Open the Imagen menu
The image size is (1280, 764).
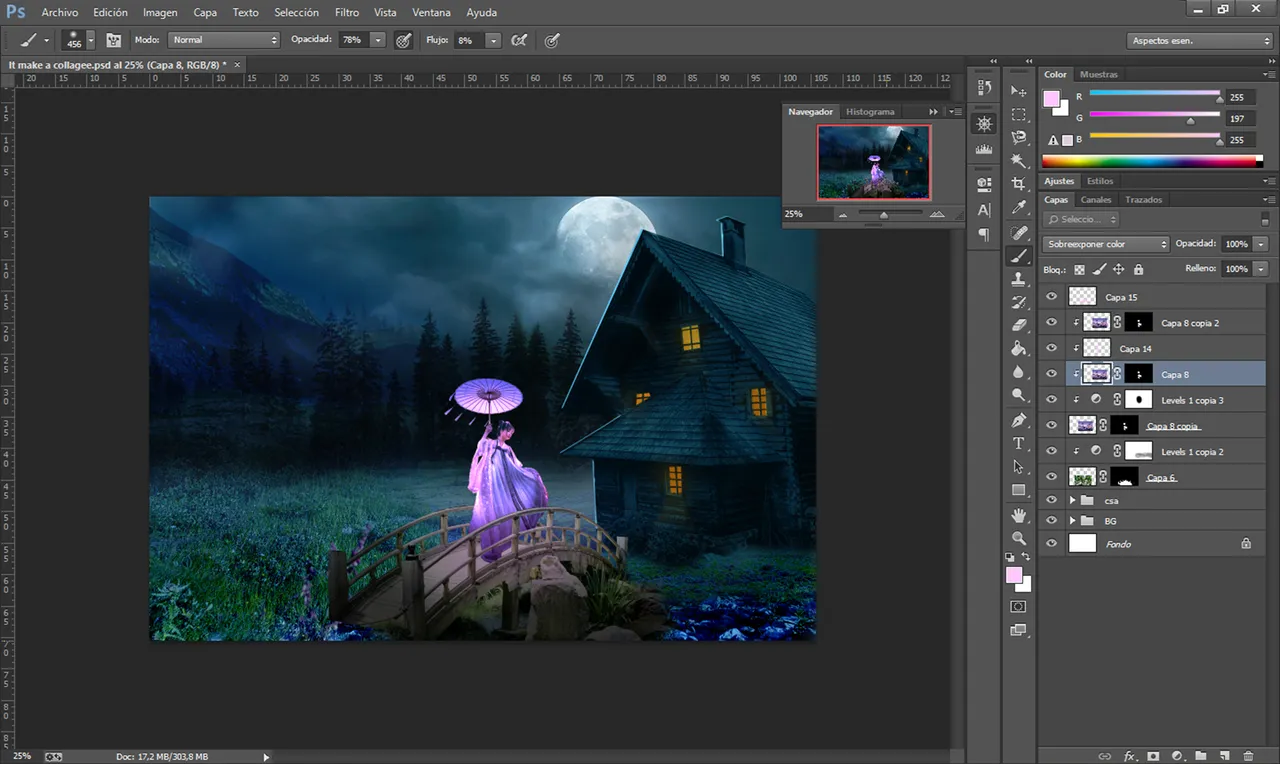[160, 13]
